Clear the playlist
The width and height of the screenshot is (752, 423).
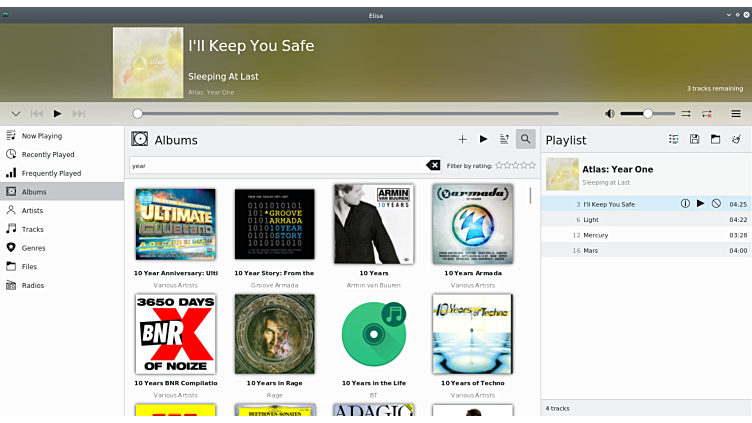click(736, 139)
